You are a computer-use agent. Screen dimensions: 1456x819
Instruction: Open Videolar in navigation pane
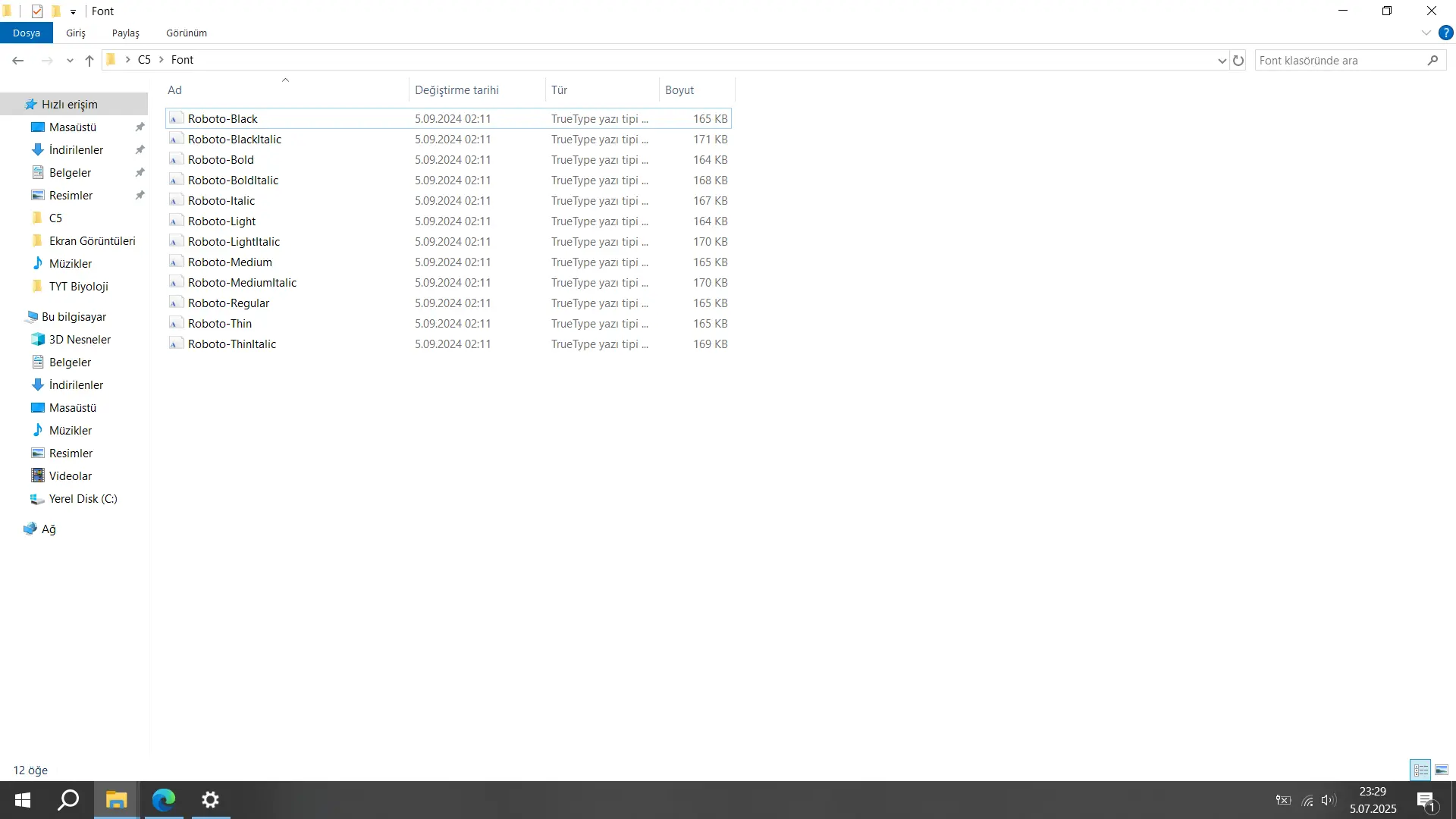tap(71, 476)
